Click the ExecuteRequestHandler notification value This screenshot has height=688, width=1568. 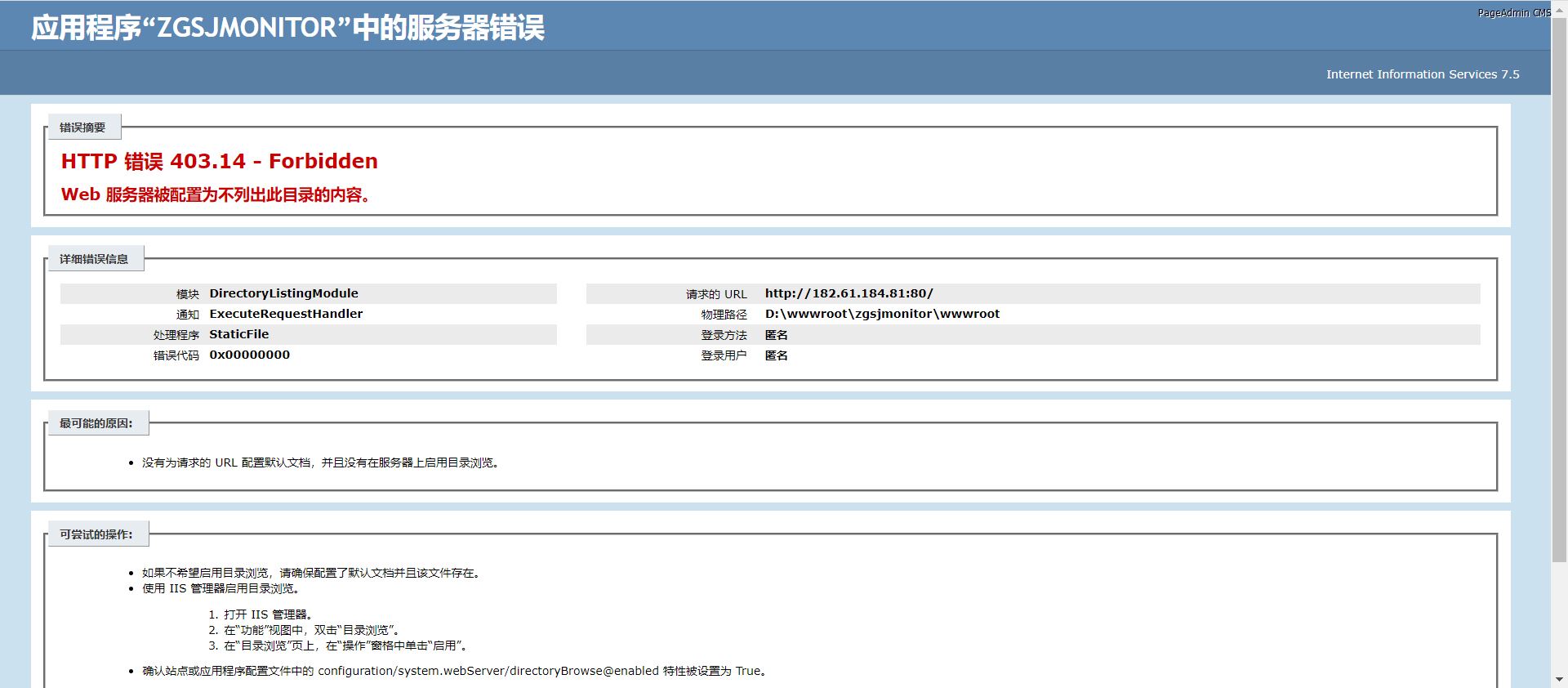coord(286,314)
